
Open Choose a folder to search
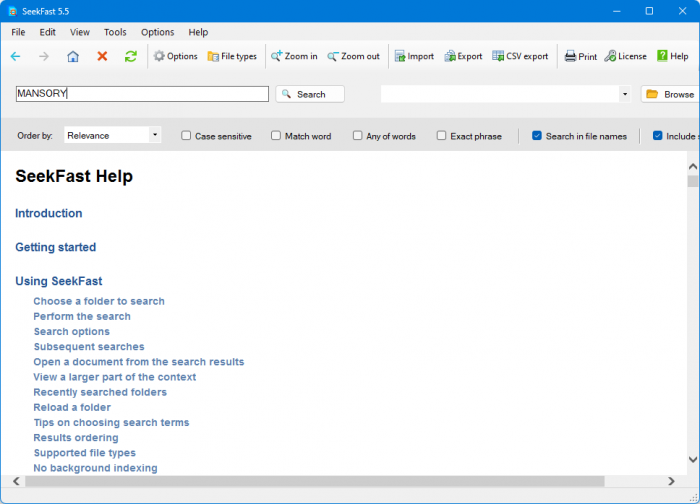point(99,301)
